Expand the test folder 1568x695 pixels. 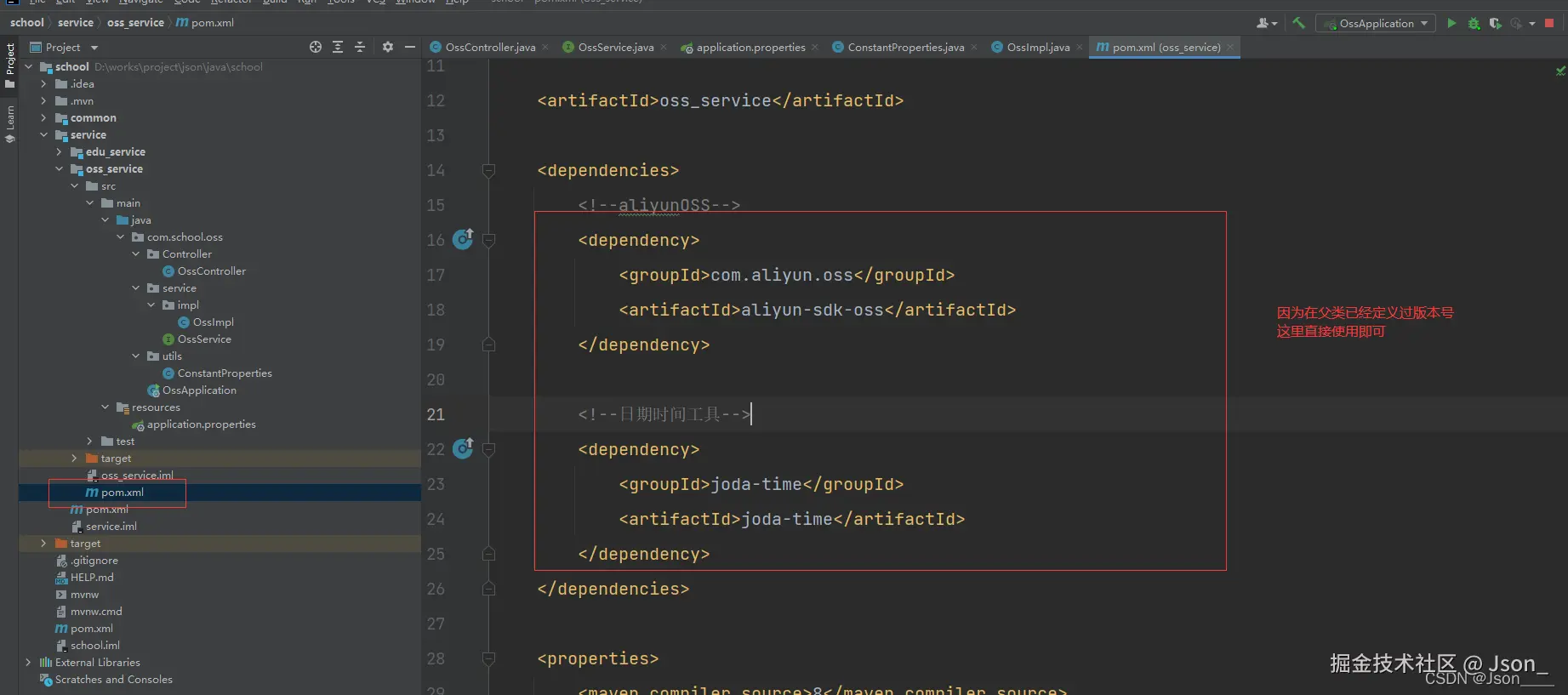point(89,441)
